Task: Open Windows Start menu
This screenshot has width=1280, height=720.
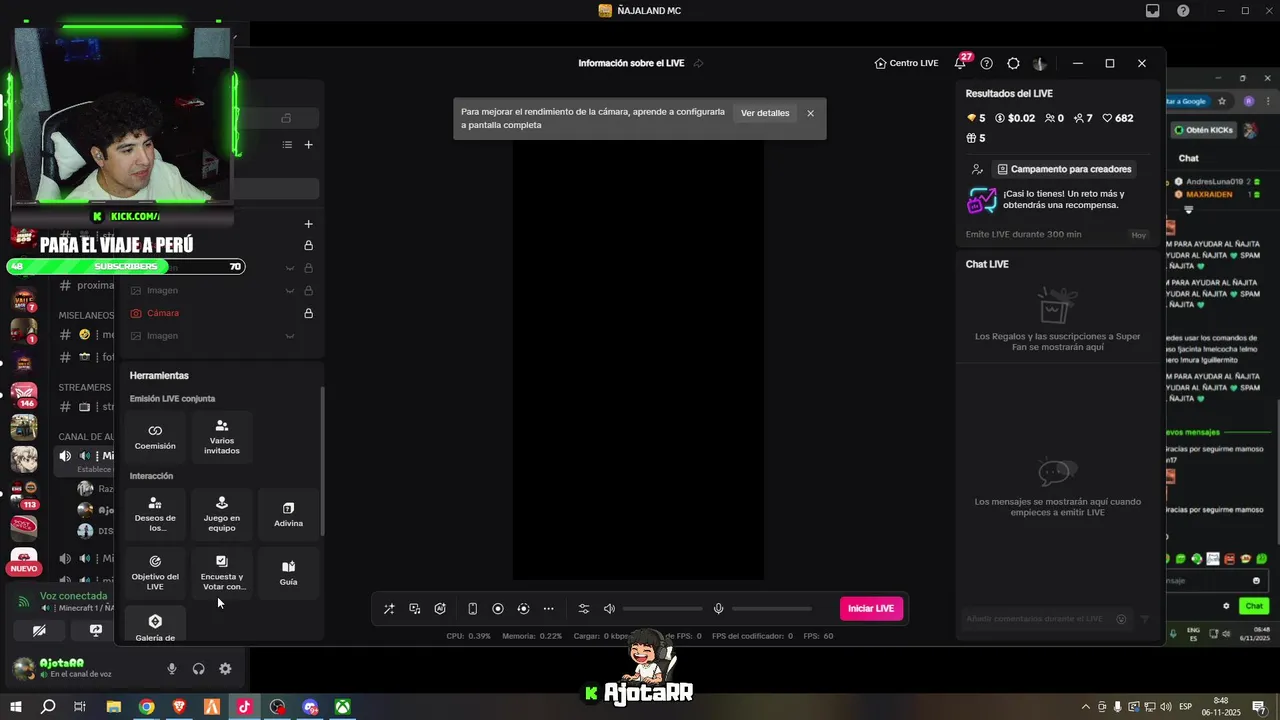Action: 15,707
